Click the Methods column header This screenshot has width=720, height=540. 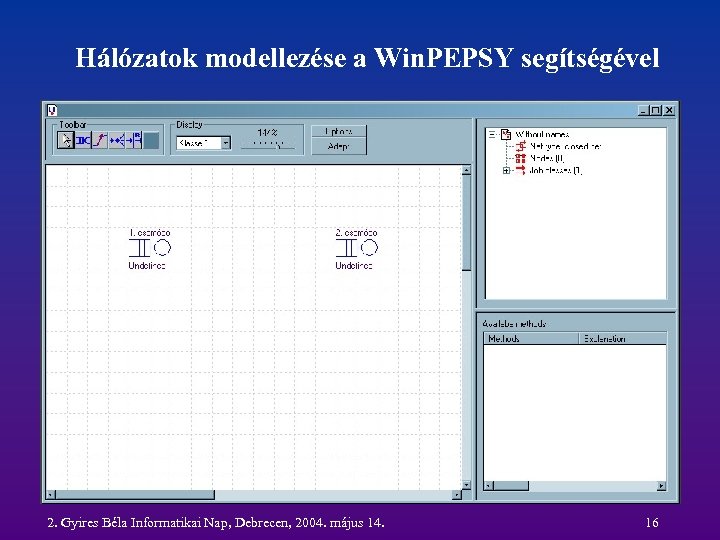click(531, 338)
